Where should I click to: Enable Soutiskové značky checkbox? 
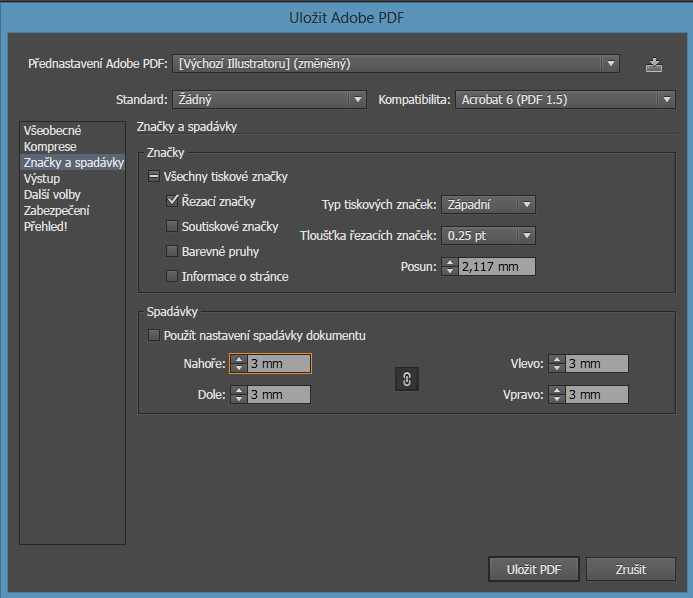point(173,227)
